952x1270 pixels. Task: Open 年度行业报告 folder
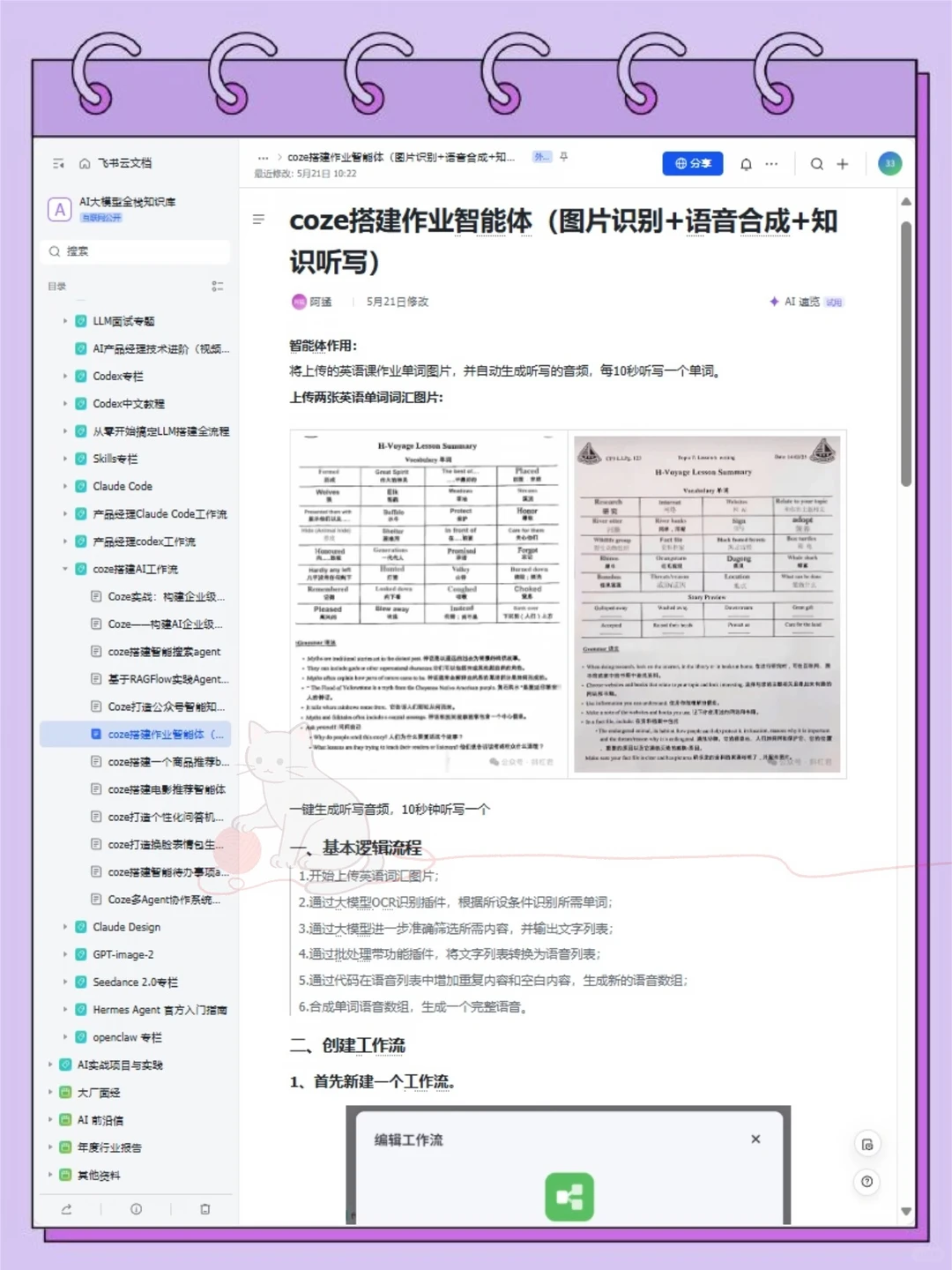[109, 1147]
